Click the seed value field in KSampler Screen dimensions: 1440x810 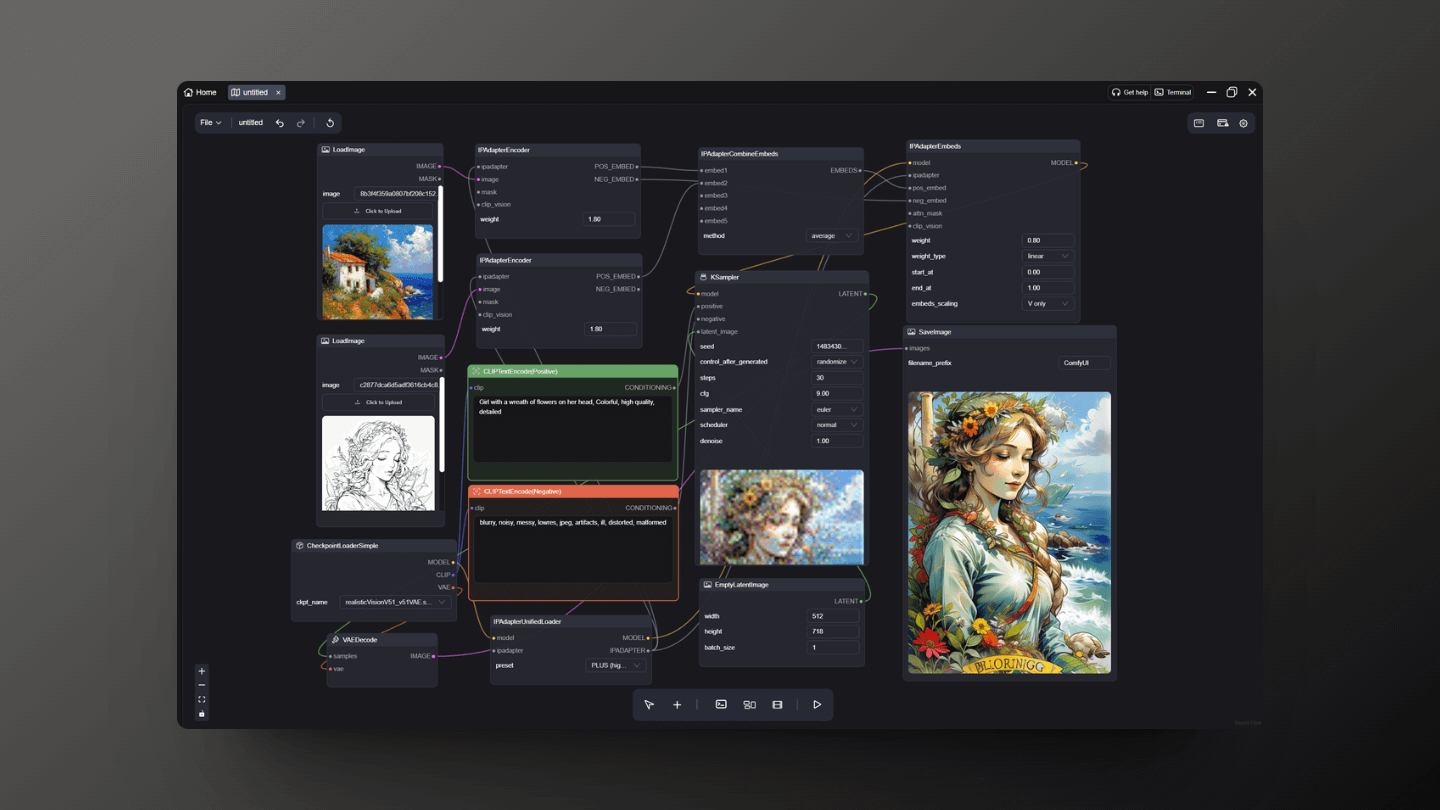pyautogui.click(x=836, y=346)
